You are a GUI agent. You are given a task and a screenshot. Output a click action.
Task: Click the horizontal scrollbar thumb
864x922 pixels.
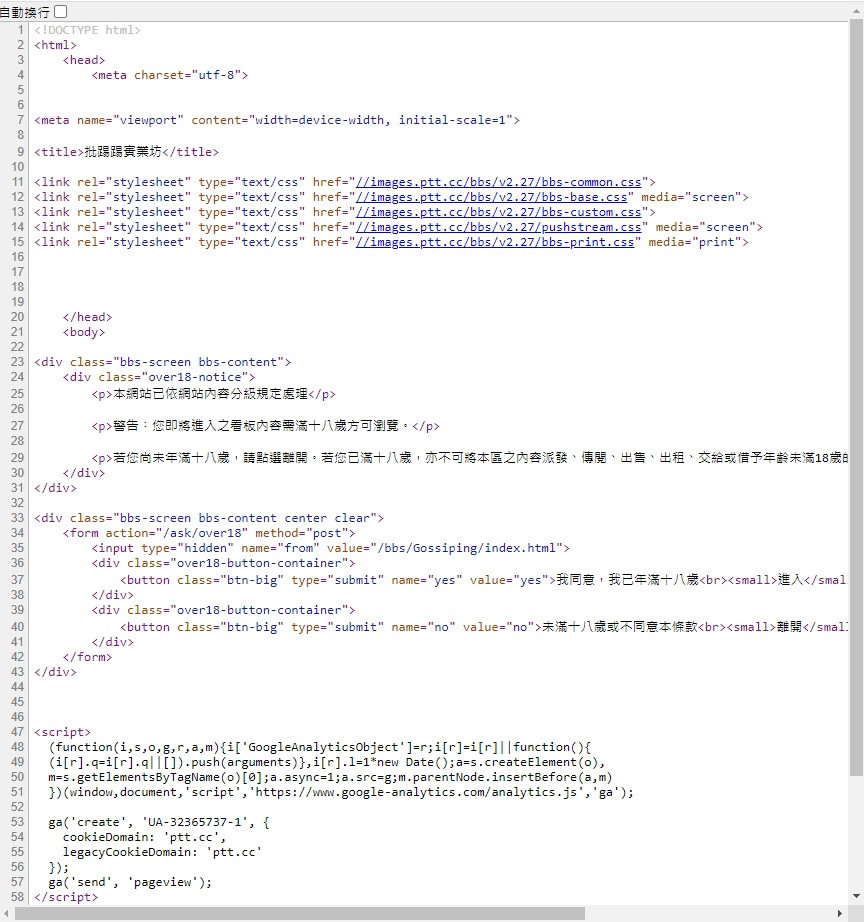click(x=300, y=914)
